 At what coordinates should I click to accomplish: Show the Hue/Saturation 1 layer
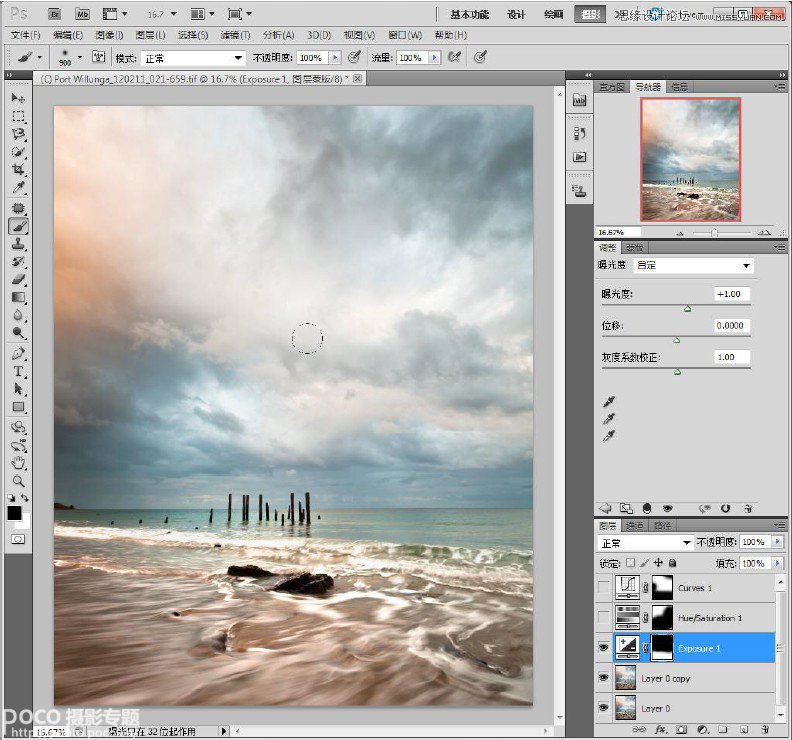pos(604,617)
